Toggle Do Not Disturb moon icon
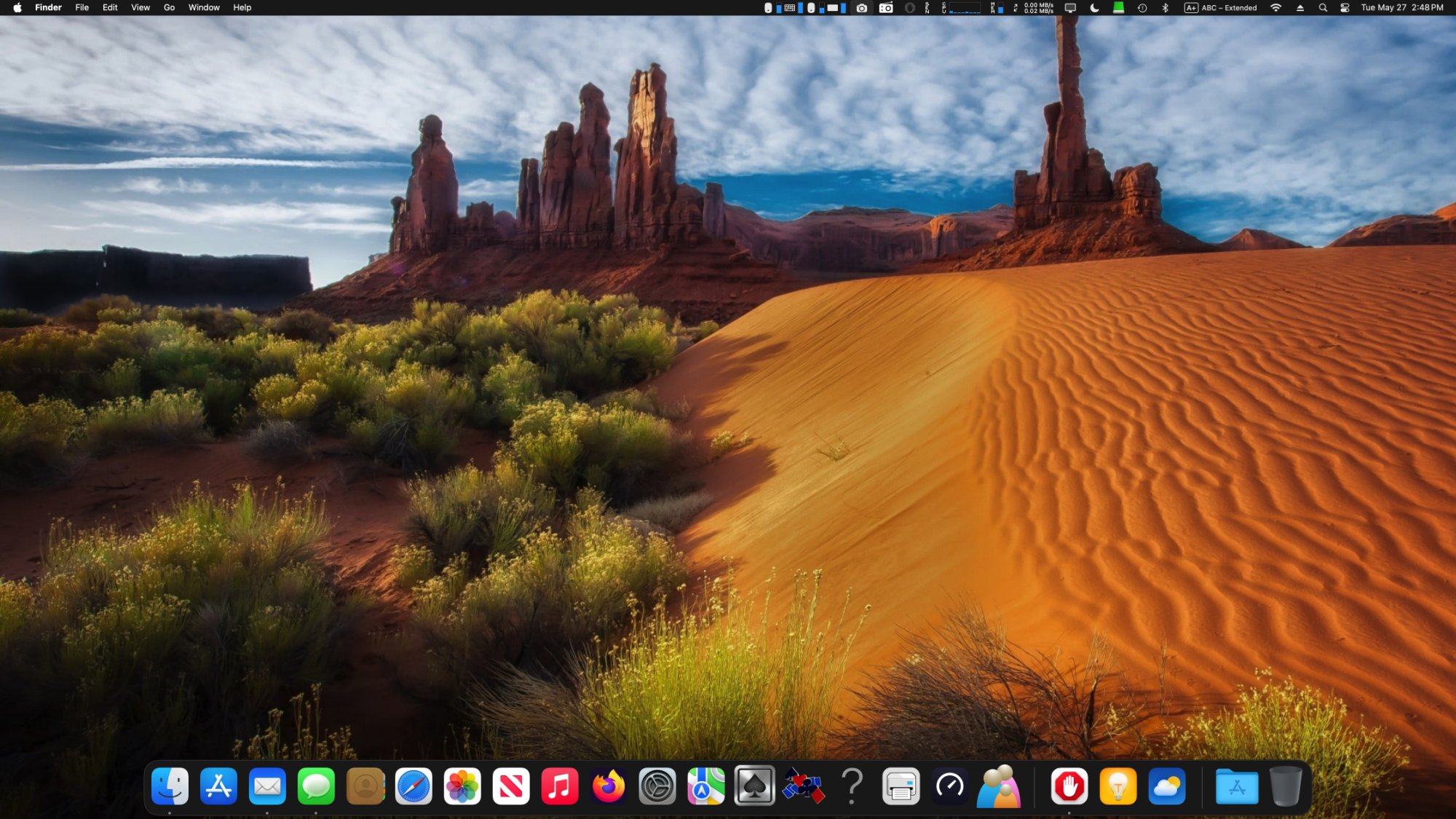 [1094, 8]
